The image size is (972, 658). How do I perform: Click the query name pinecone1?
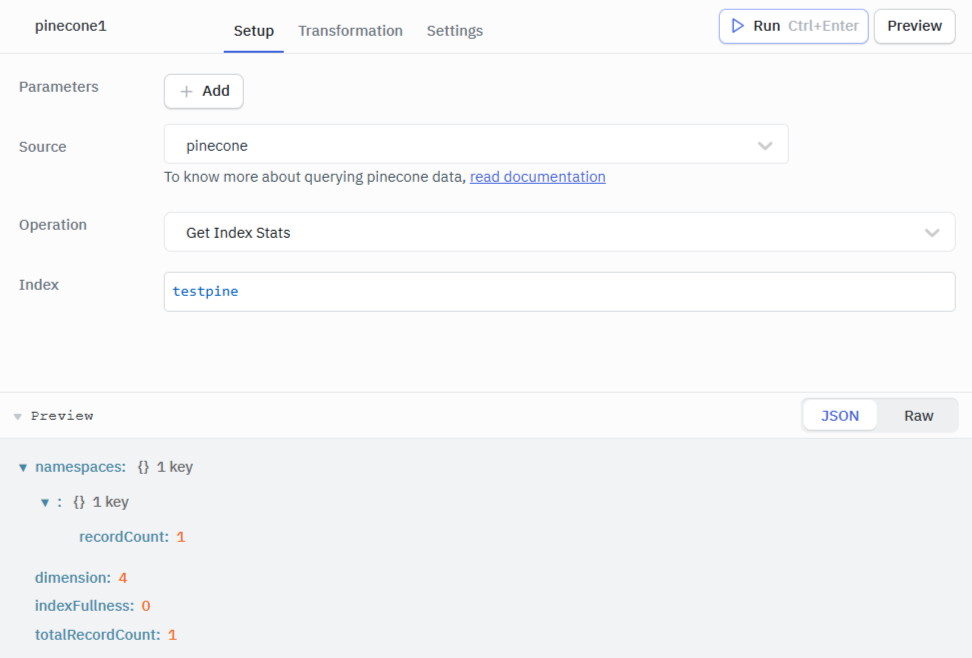click(x=71, y=26)
